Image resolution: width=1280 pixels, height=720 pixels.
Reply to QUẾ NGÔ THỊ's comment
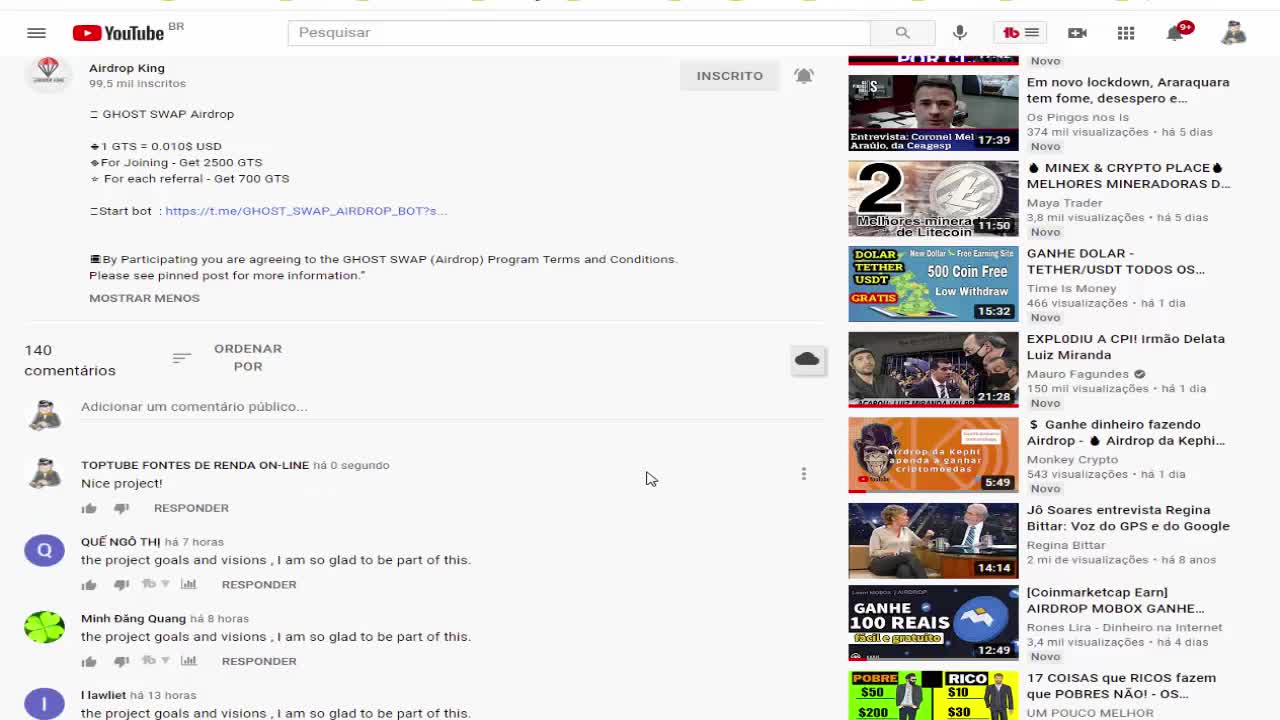point(259,585)
